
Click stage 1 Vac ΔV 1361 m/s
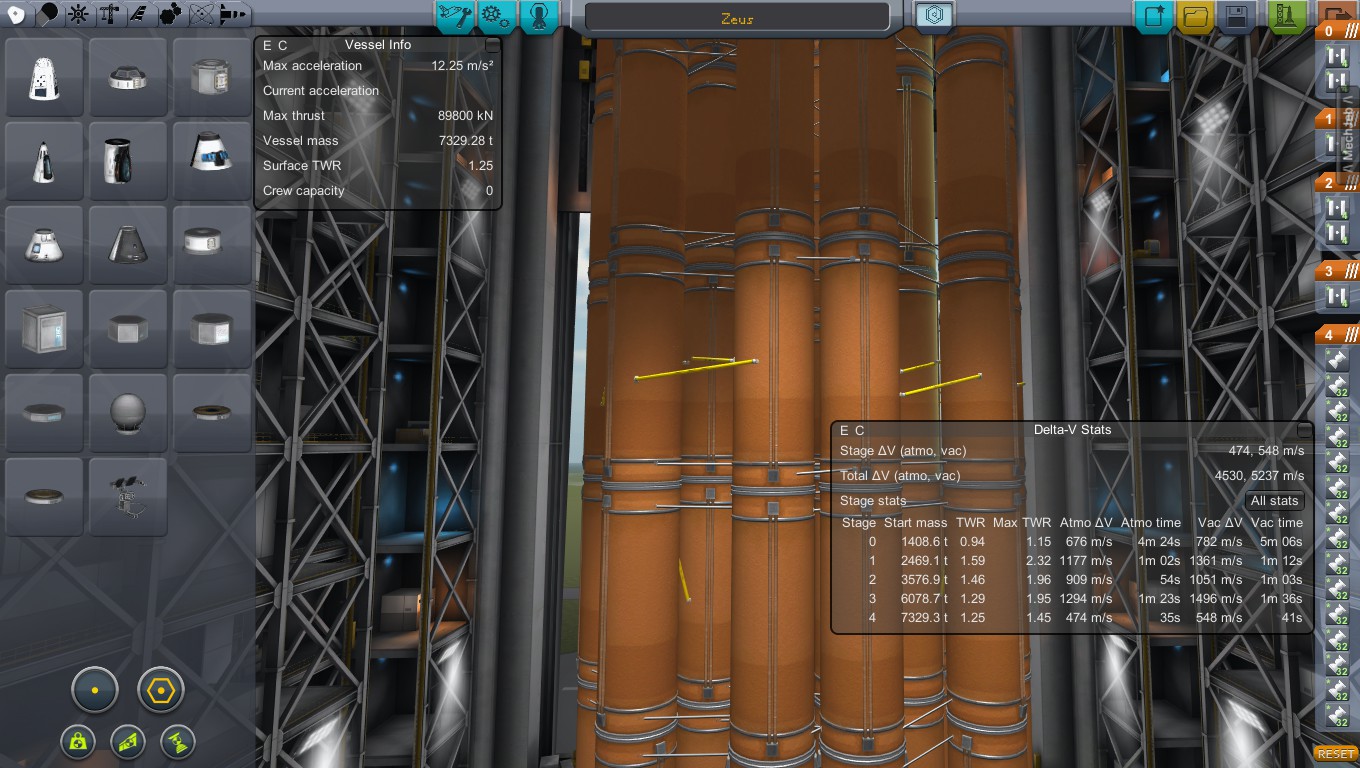point(1216,560)
